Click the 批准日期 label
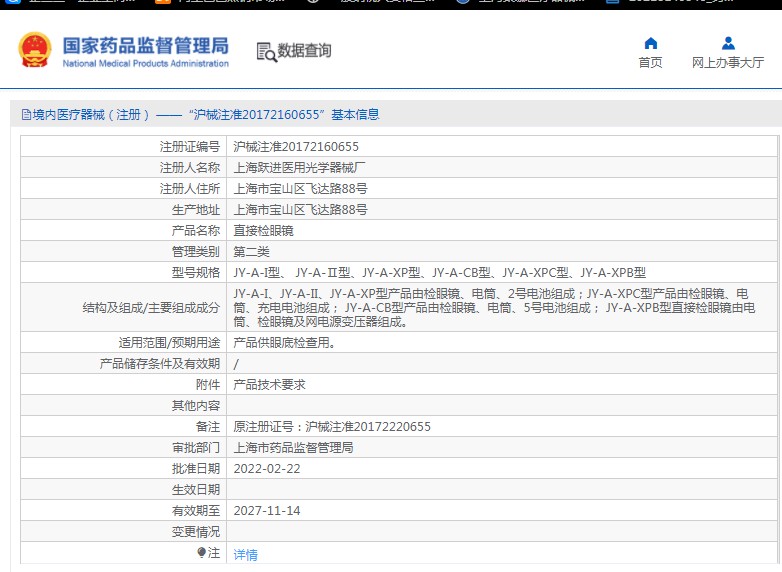This screenshot has height=572, width=782. (x=196, y=469)
